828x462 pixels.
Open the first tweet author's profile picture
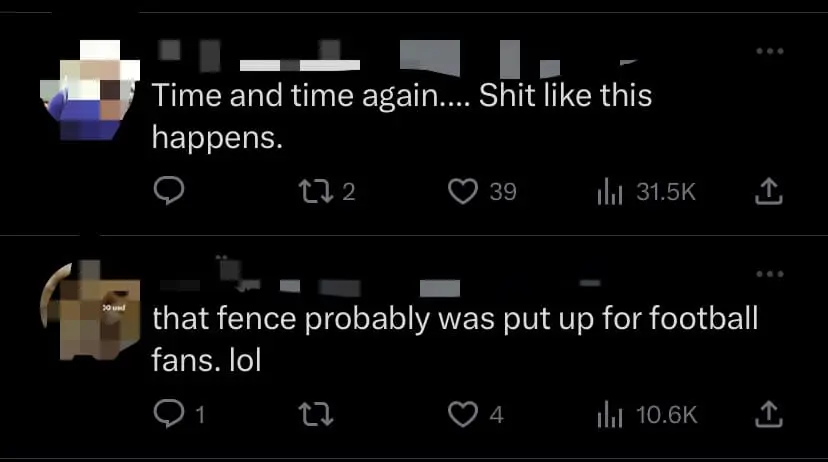[x=87, y=88]
